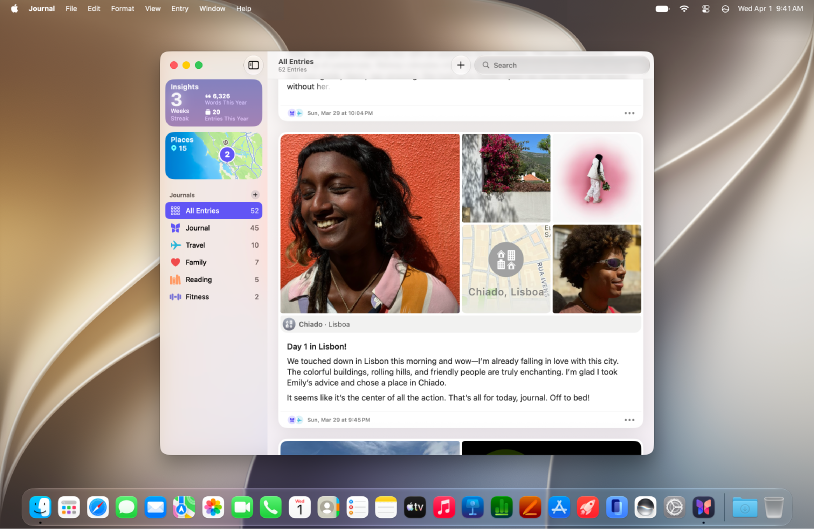814x530 pixels.
Task: Open Calendar from the Dock
Action: [300, 507]
